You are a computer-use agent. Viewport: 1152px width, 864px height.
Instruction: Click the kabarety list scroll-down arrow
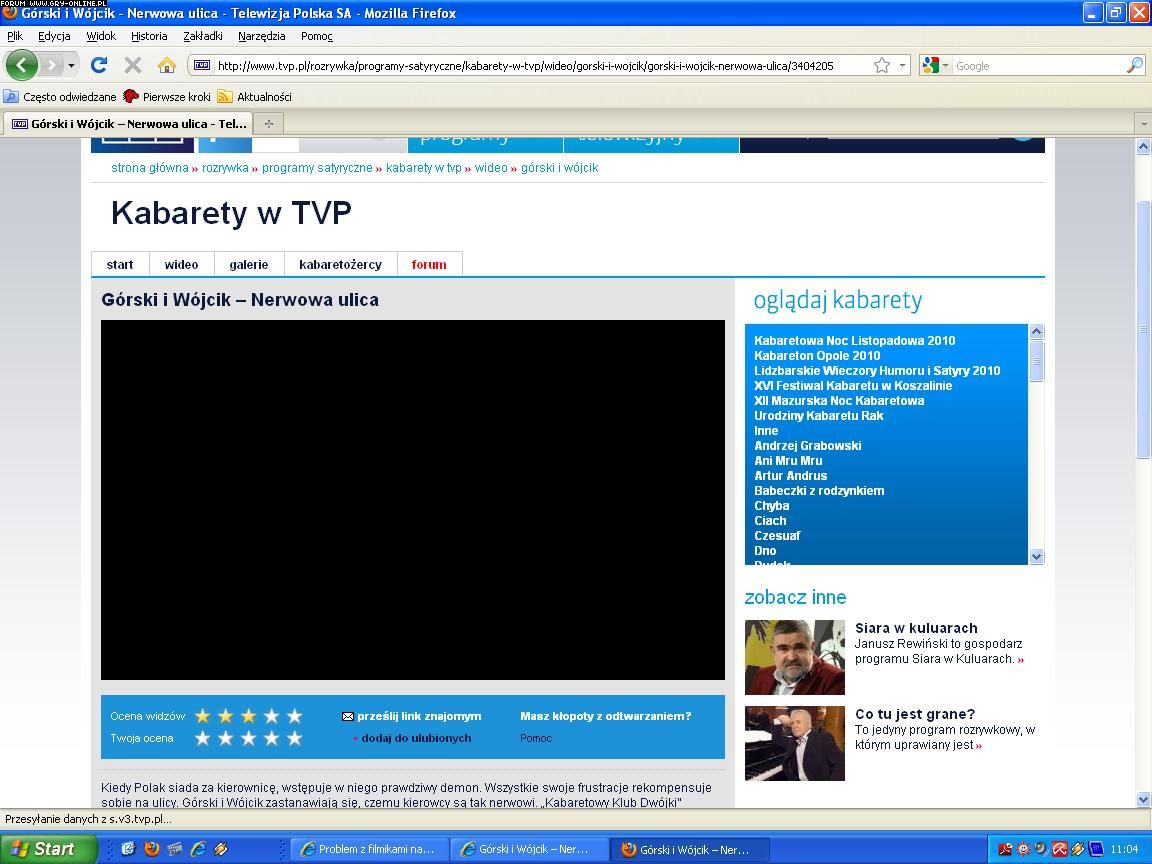click(1037, 556)
